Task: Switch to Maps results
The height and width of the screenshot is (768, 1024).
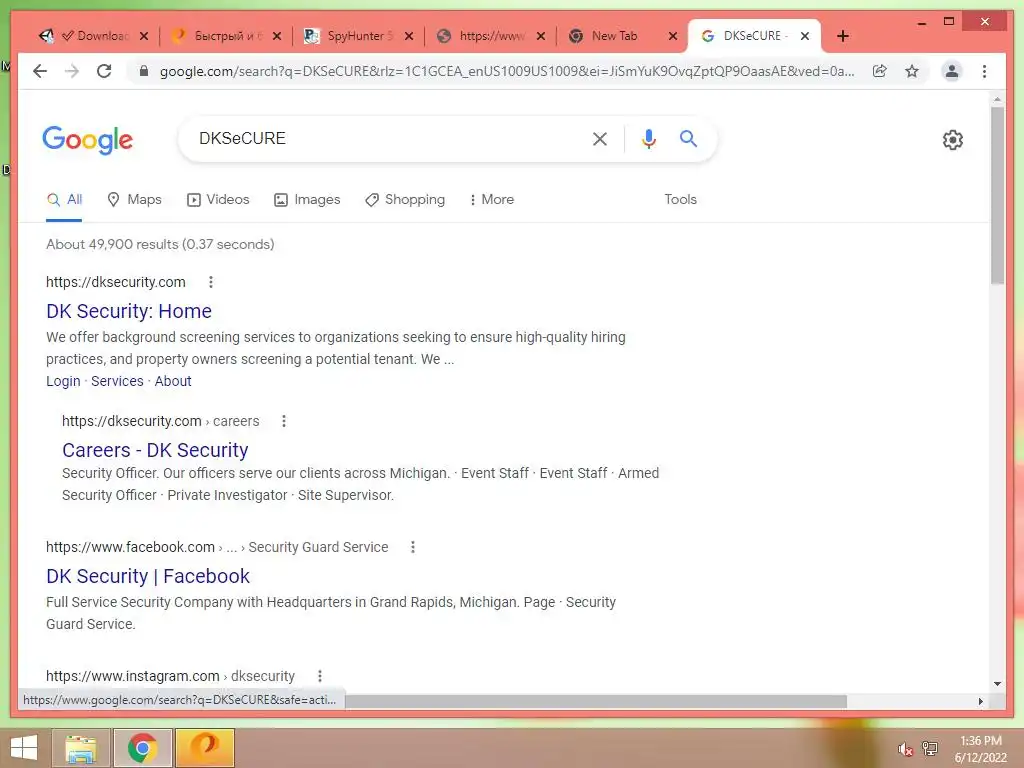Action: (x=134, y=199)
